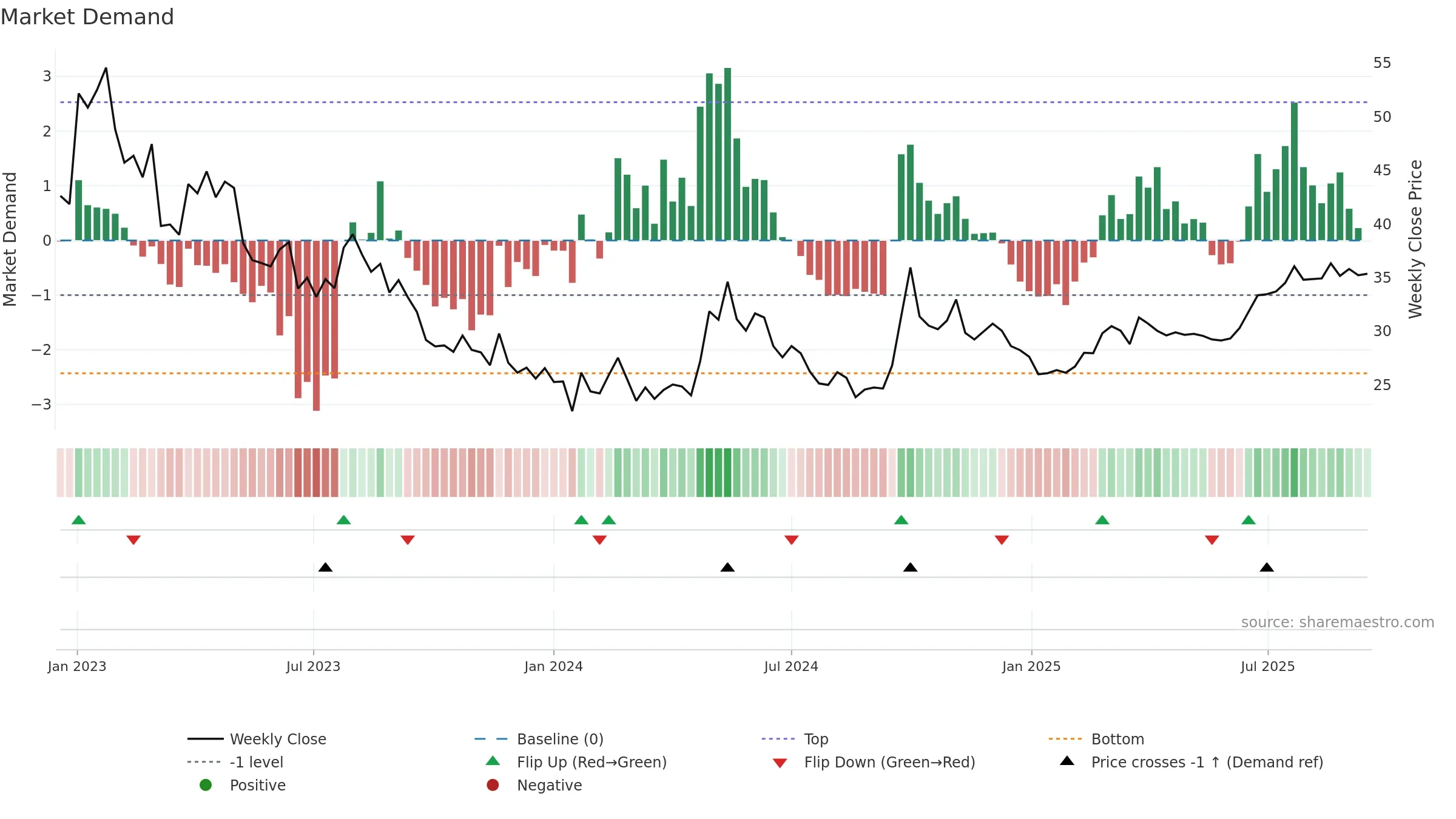
Task: Click the Jul 2024 axis label
Action: pyautogui.click(x=791, y=667)
